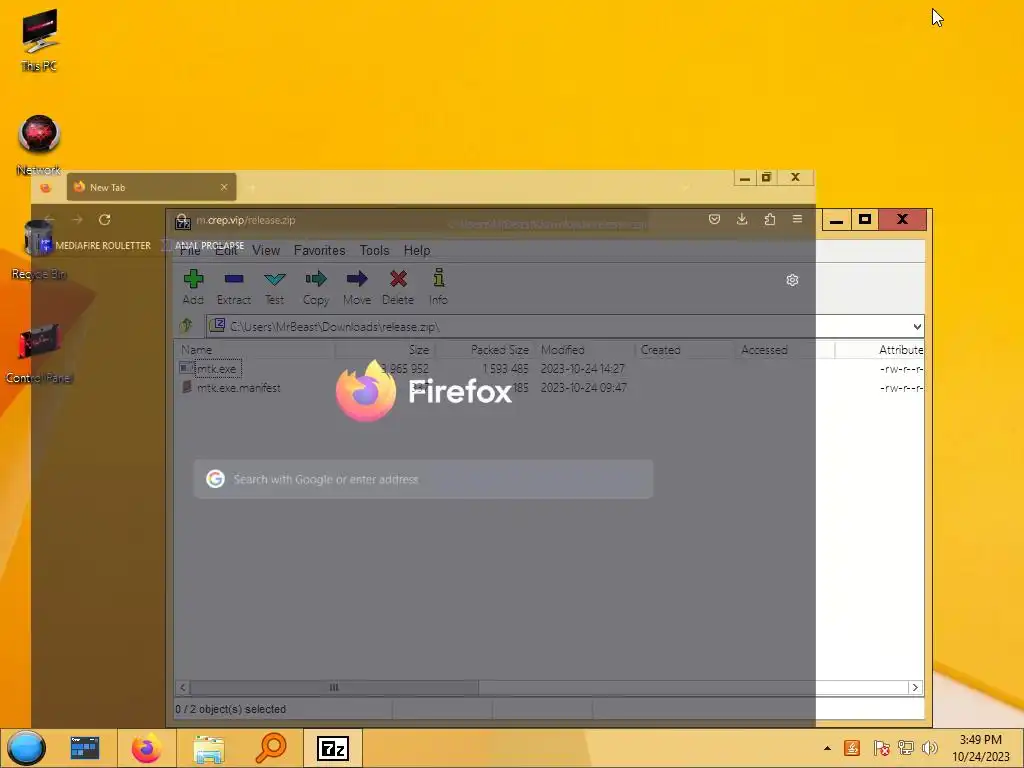Open Recycle Bin desktop icon

39,249
